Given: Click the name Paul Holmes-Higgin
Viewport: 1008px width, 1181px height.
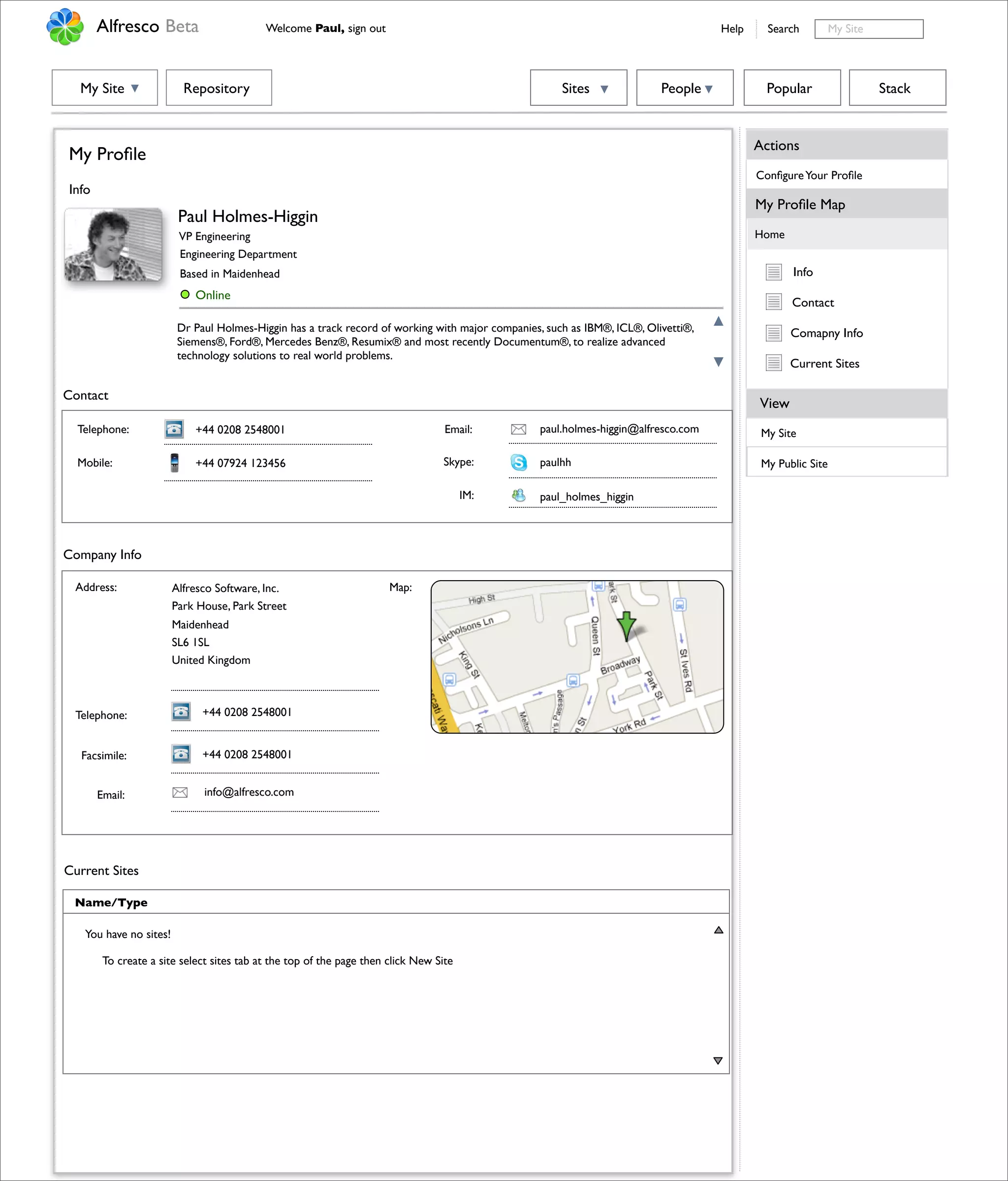Looking at the screenshot, I should click(248, 216).
